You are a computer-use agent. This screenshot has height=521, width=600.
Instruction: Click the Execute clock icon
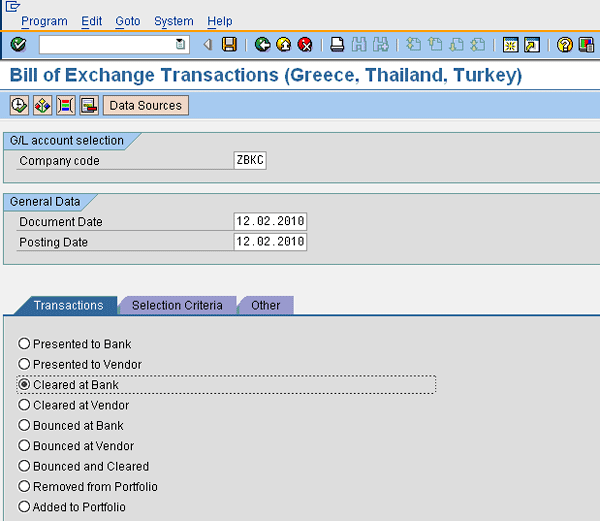19,105
